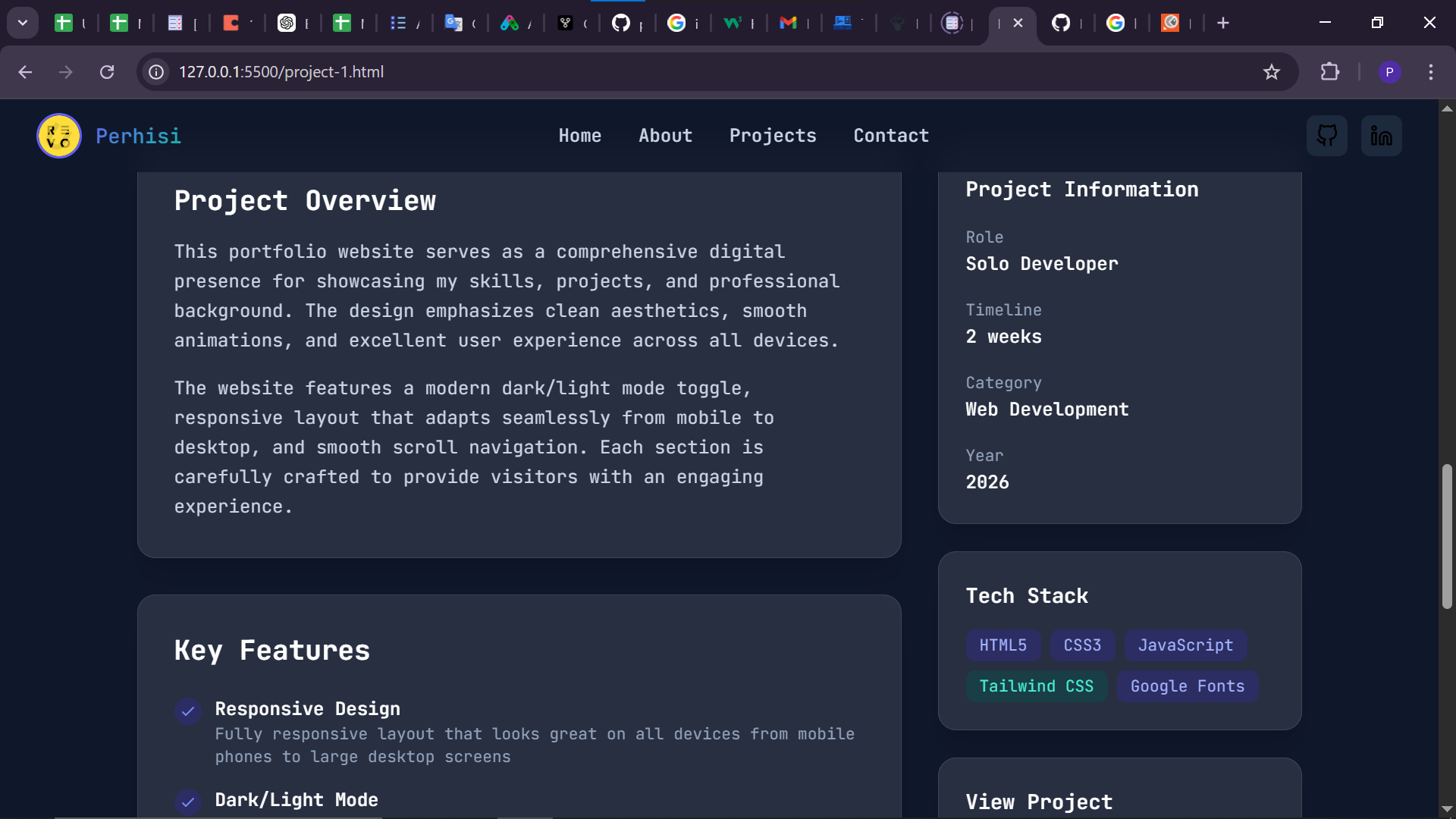Open the browser Extensions puzzle icon
The width and height of the screenshot is (1456, 819).
coord(1329,72)
